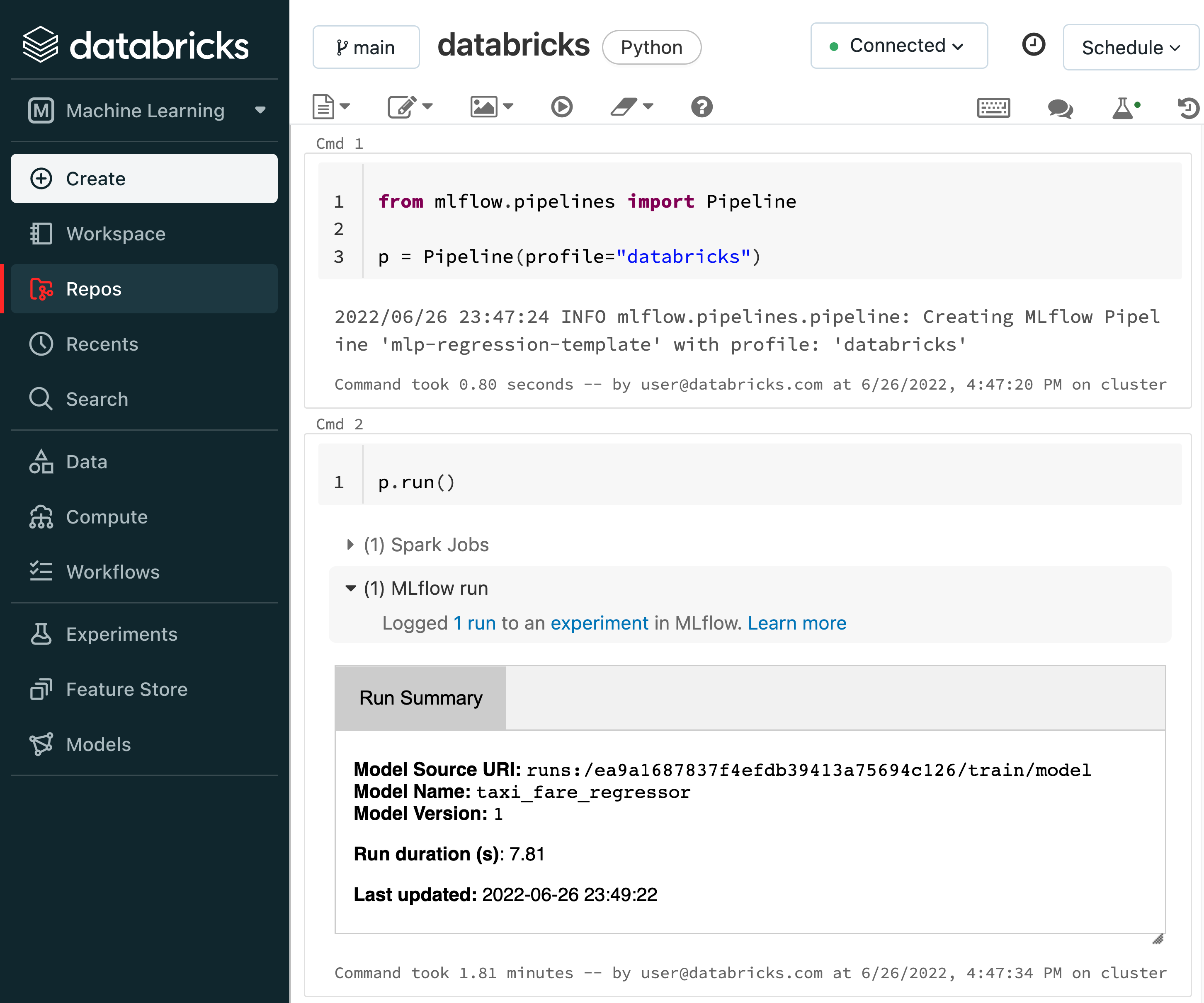Open Compute in the sidebar
This screenshot has width=1204, height=1003.
click(x=144, y=517)
